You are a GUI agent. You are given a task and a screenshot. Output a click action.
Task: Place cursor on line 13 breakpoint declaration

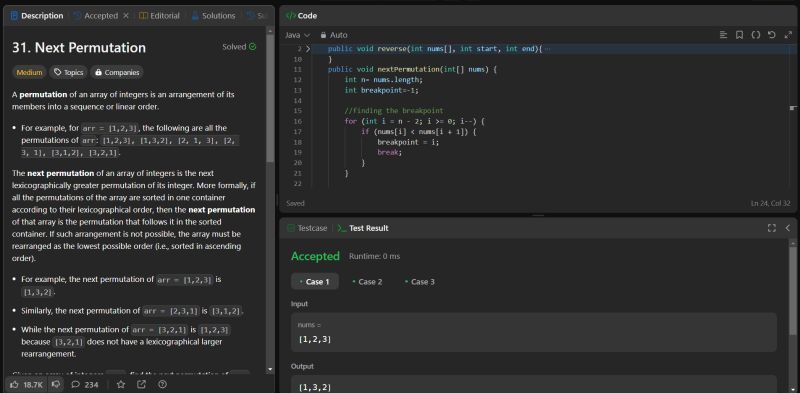[x=382, y=90]
